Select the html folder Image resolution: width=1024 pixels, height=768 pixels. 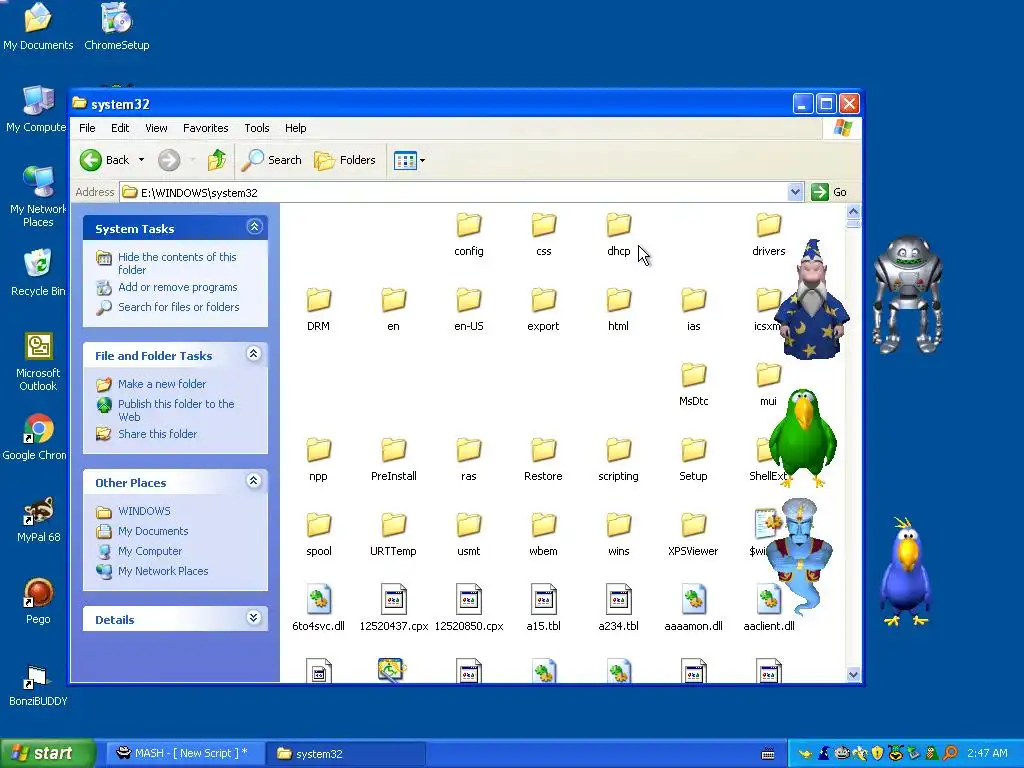tap(618, 309)
